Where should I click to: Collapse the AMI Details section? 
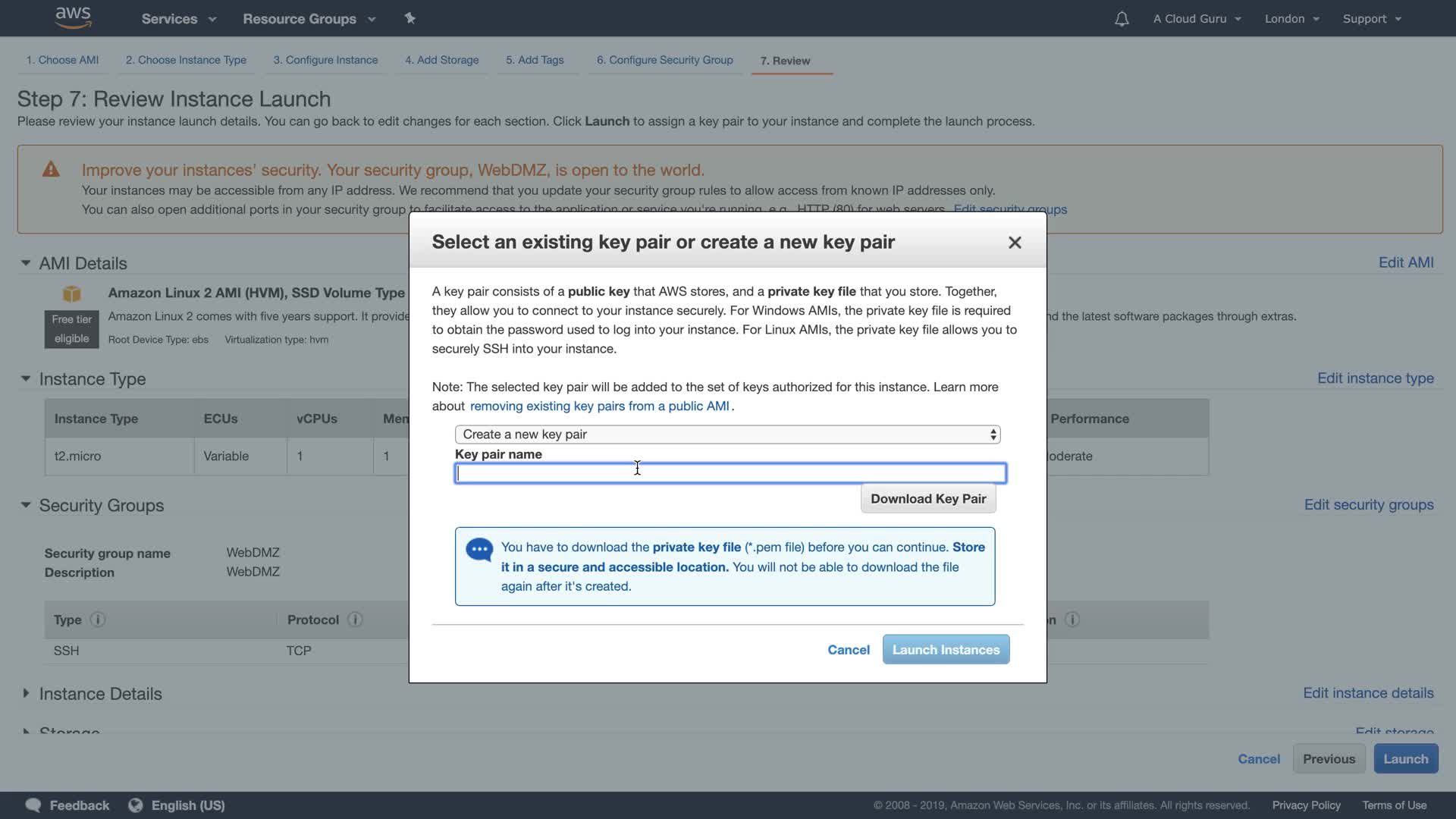click(x=26, y=263)
